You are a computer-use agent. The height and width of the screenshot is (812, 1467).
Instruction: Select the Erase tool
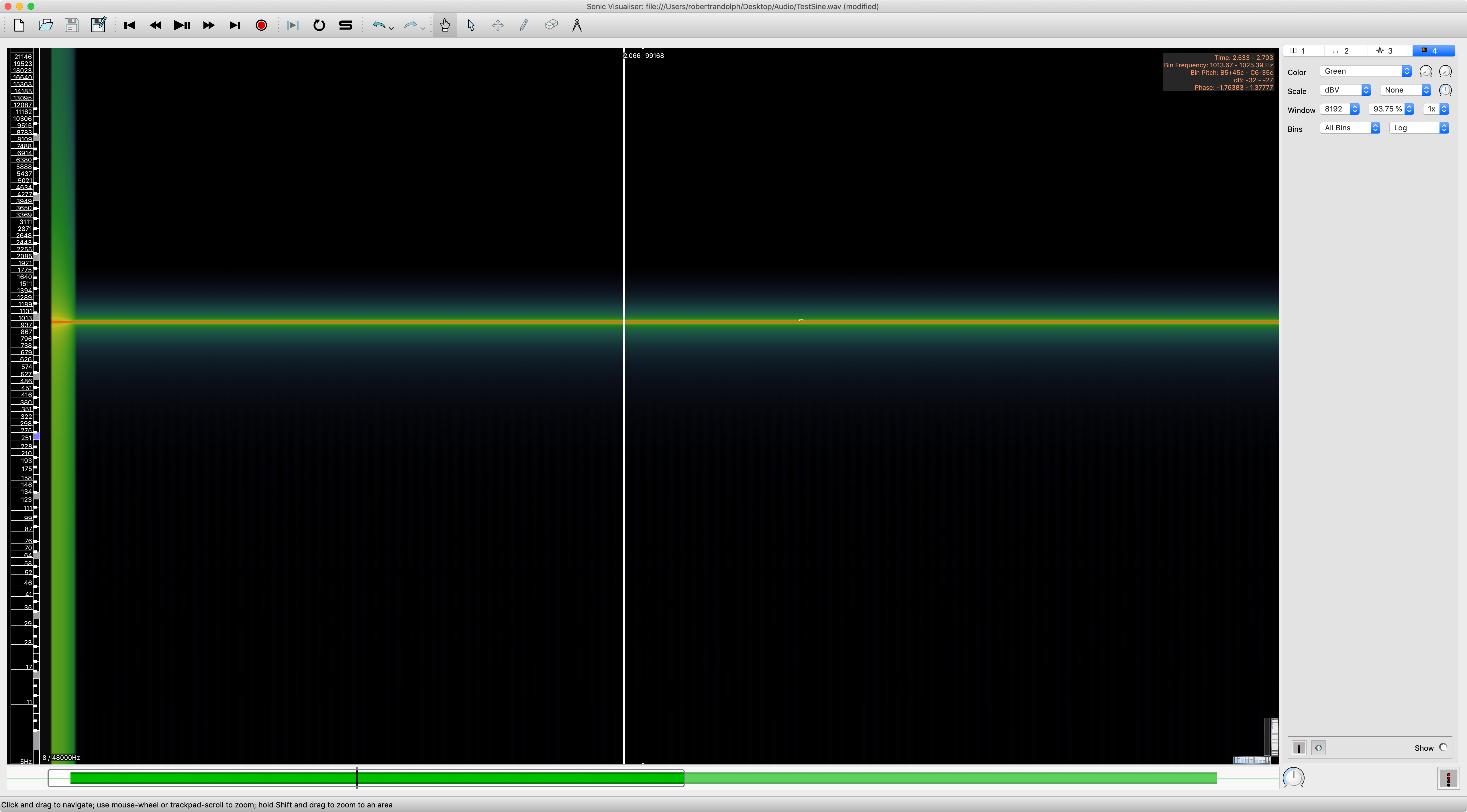pyautogui.click(x=551, y=26)
